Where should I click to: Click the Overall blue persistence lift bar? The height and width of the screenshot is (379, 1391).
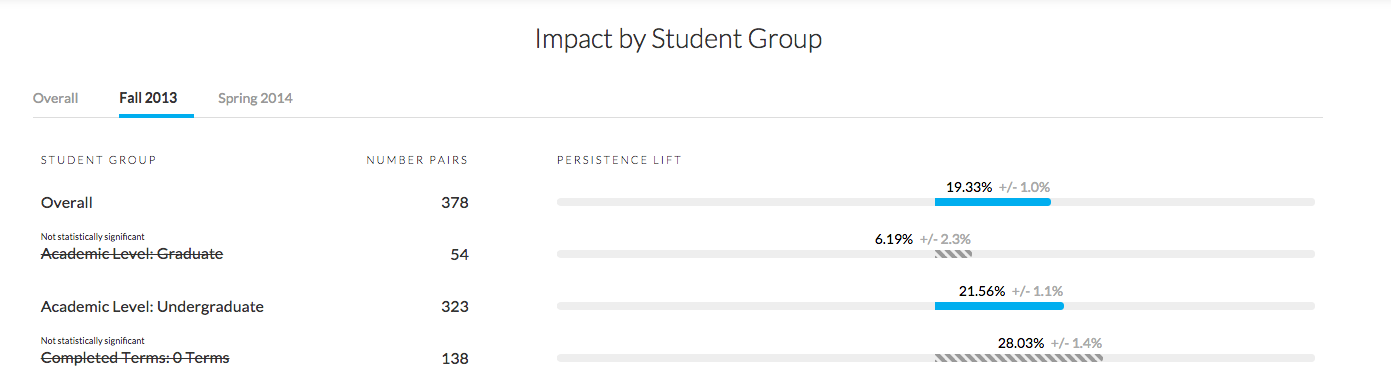[992, 202]
